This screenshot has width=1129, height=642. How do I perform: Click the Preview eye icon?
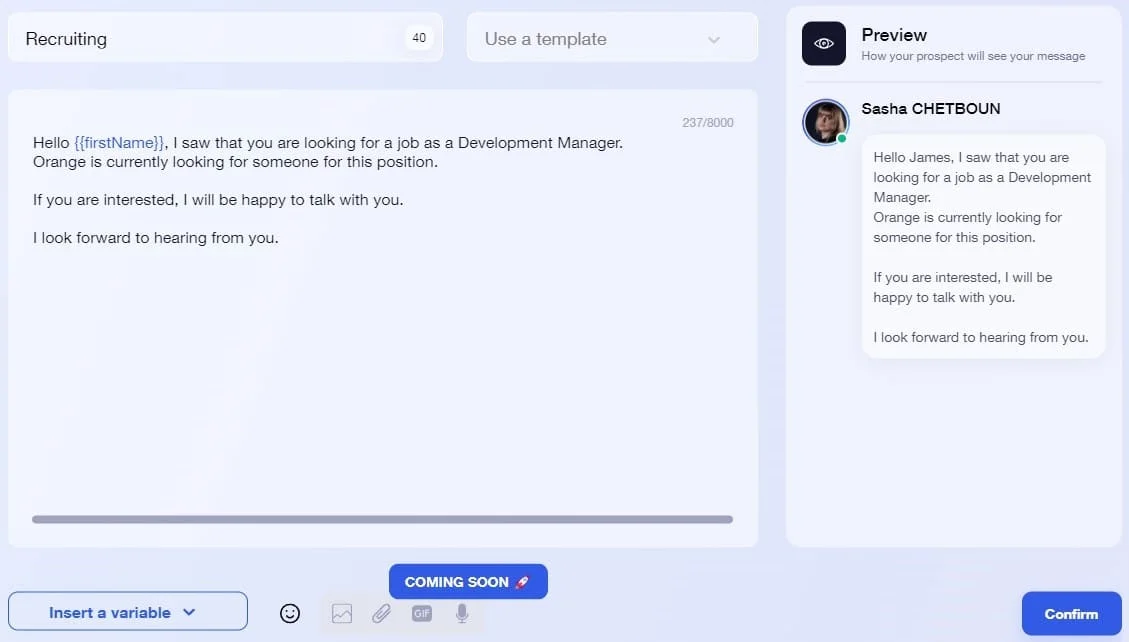coord(824,43)
